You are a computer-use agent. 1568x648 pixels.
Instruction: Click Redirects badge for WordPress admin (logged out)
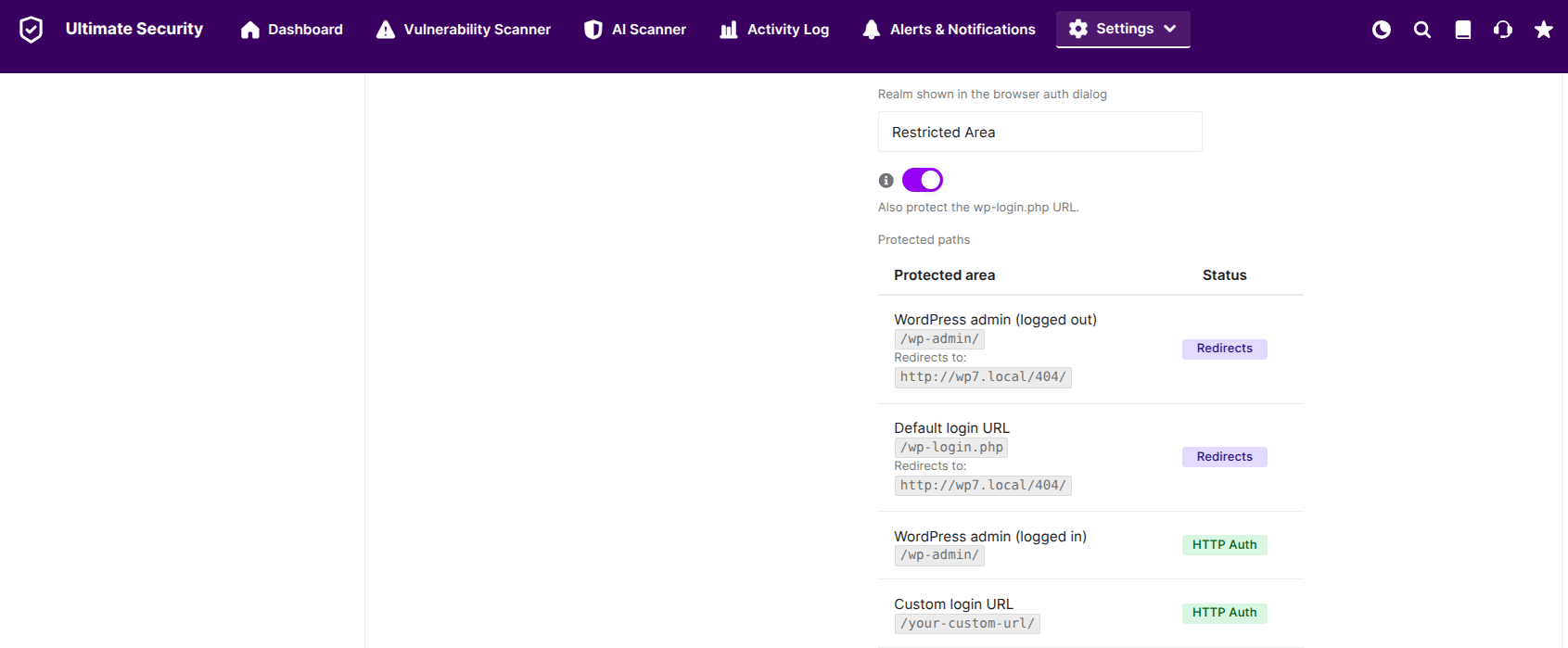(x=1225, y=349)
